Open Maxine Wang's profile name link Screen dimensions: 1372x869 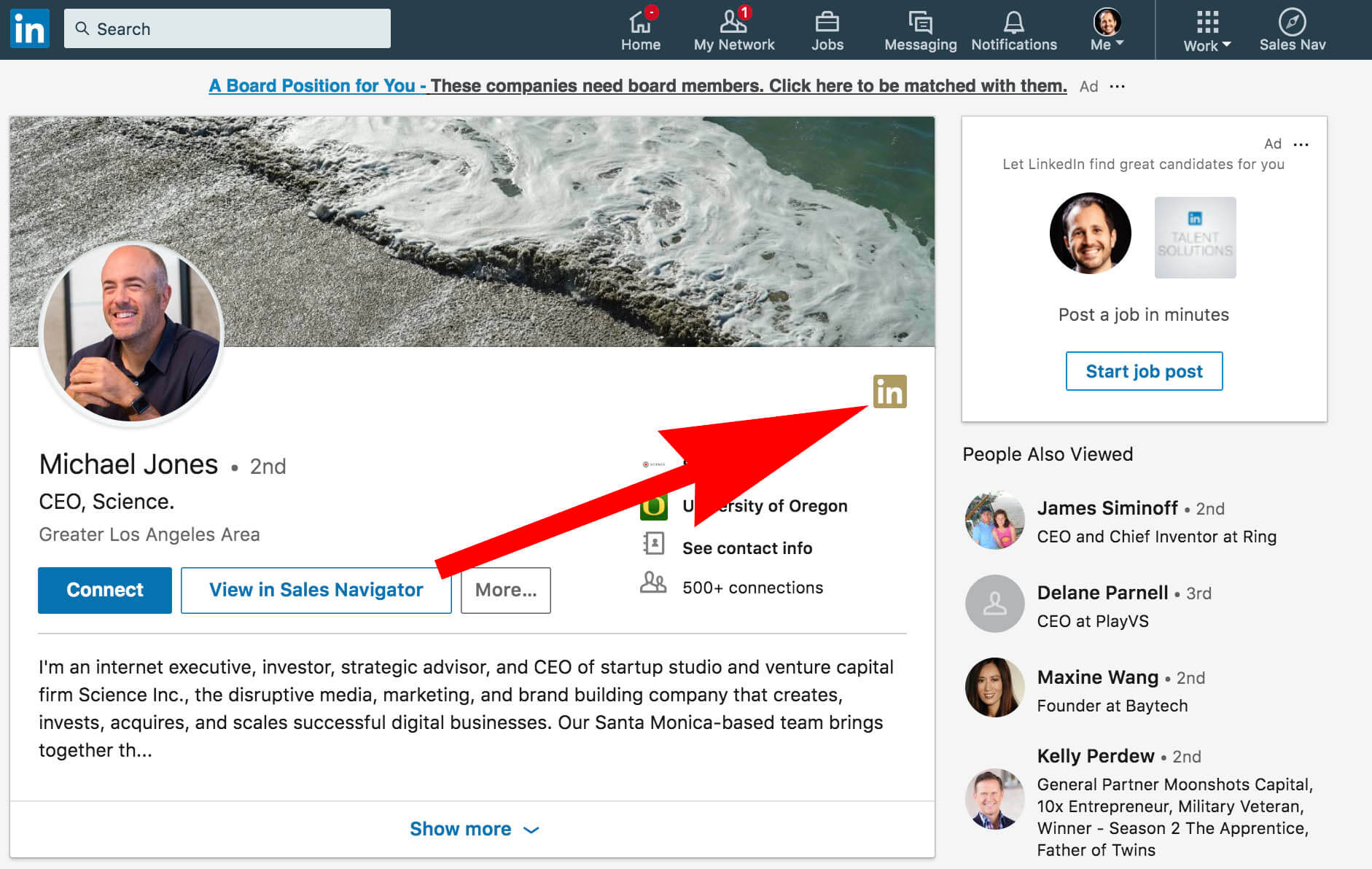1098,677
